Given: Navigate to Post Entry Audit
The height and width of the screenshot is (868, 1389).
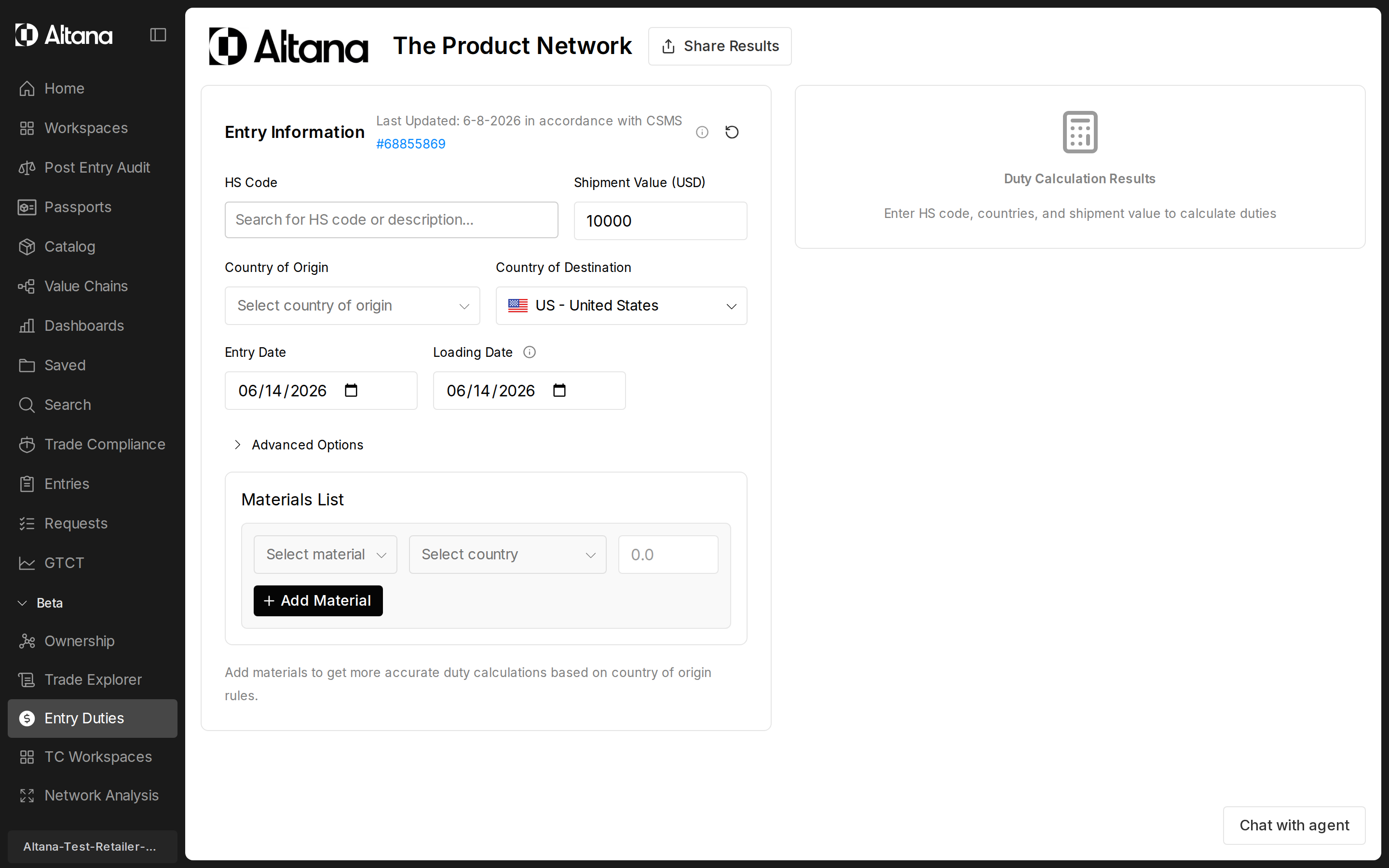Looking at the screenshot, I should pyautogui.click(x=93, y=168).
